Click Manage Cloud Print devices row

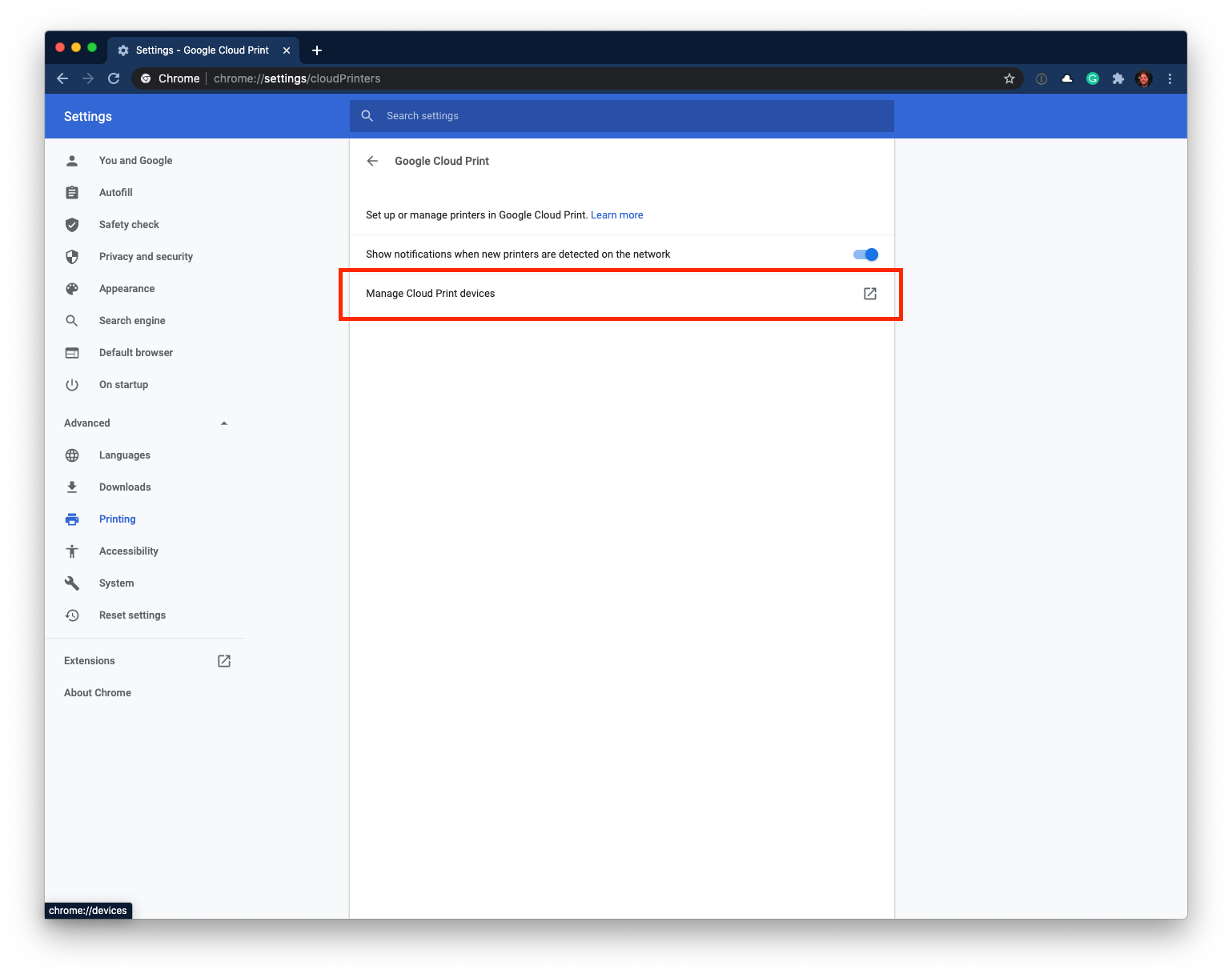tap(622, 294)
